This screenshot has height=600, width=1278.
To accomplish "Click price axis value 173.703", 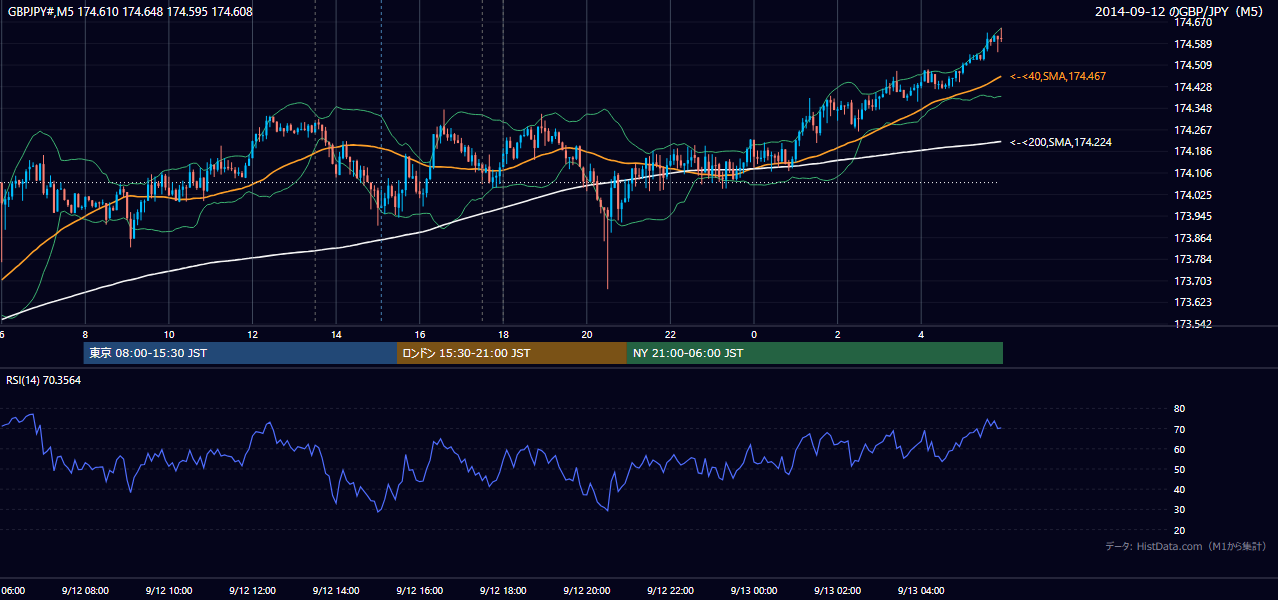I will 1193,281.
